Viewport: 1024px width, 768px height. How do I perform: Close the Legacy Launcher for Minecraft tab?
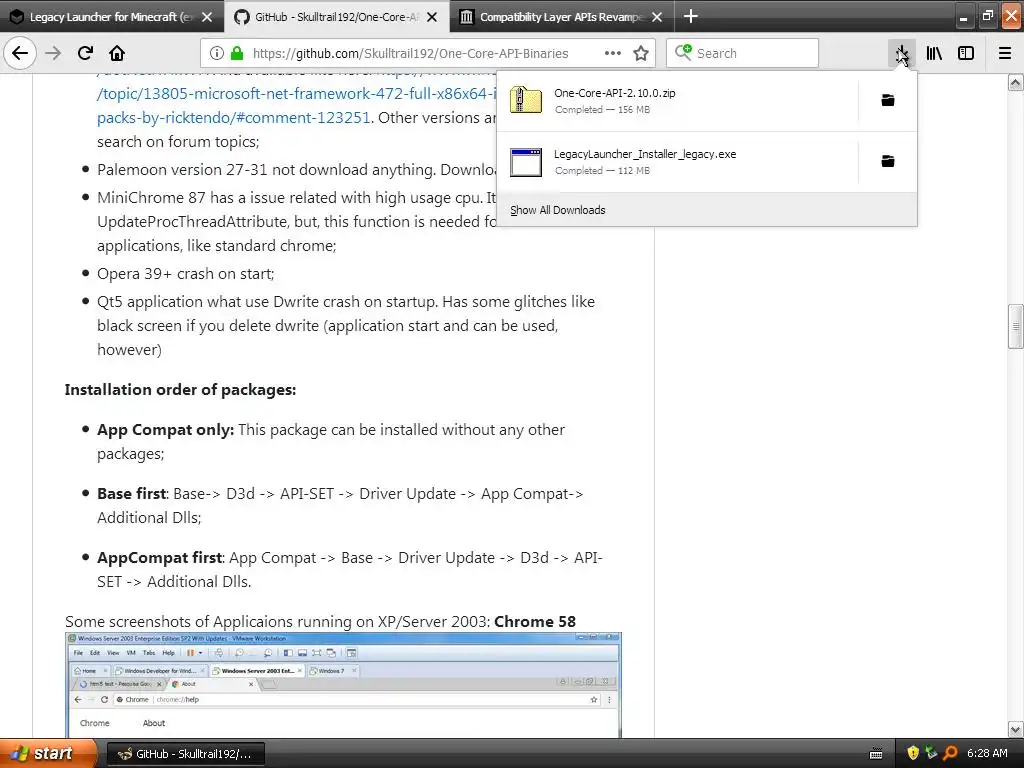click(x=207, y=17)
